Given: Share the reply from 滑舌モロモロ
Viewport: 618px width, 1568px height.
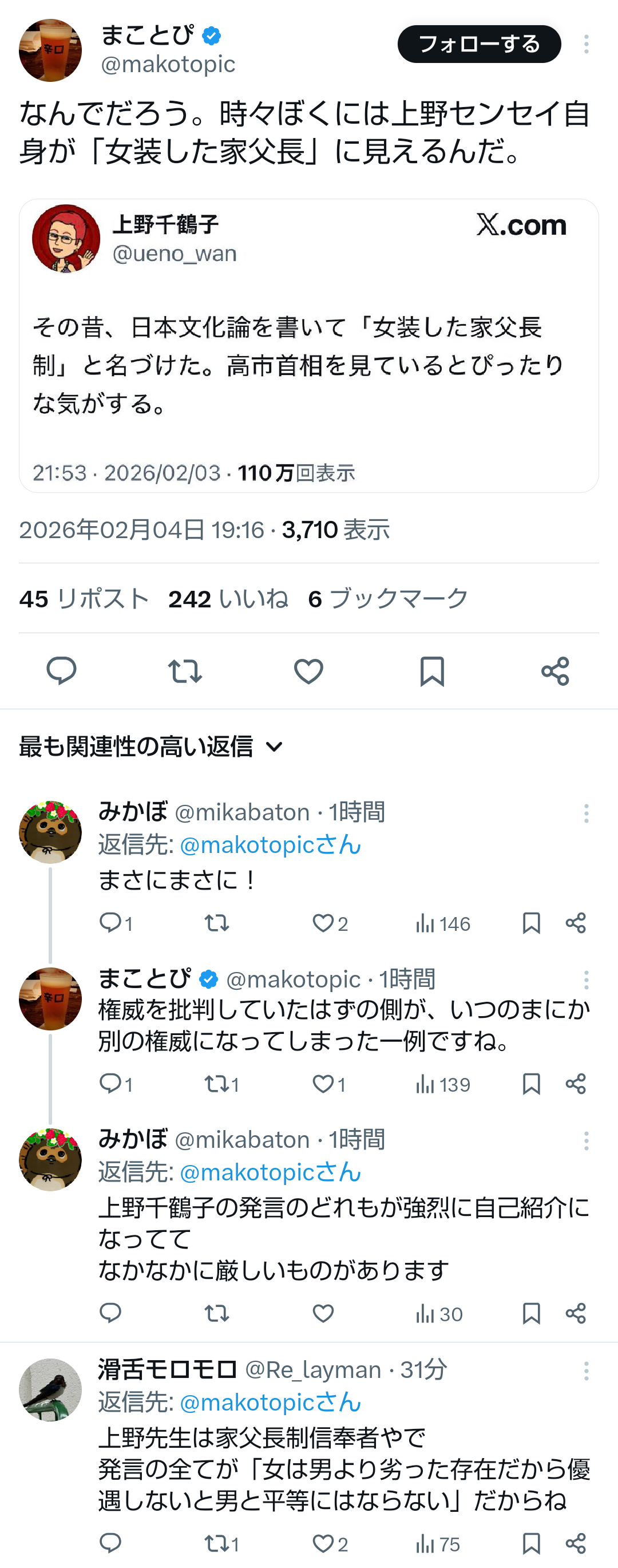Looking at the screenshot, I should 576,1543.
